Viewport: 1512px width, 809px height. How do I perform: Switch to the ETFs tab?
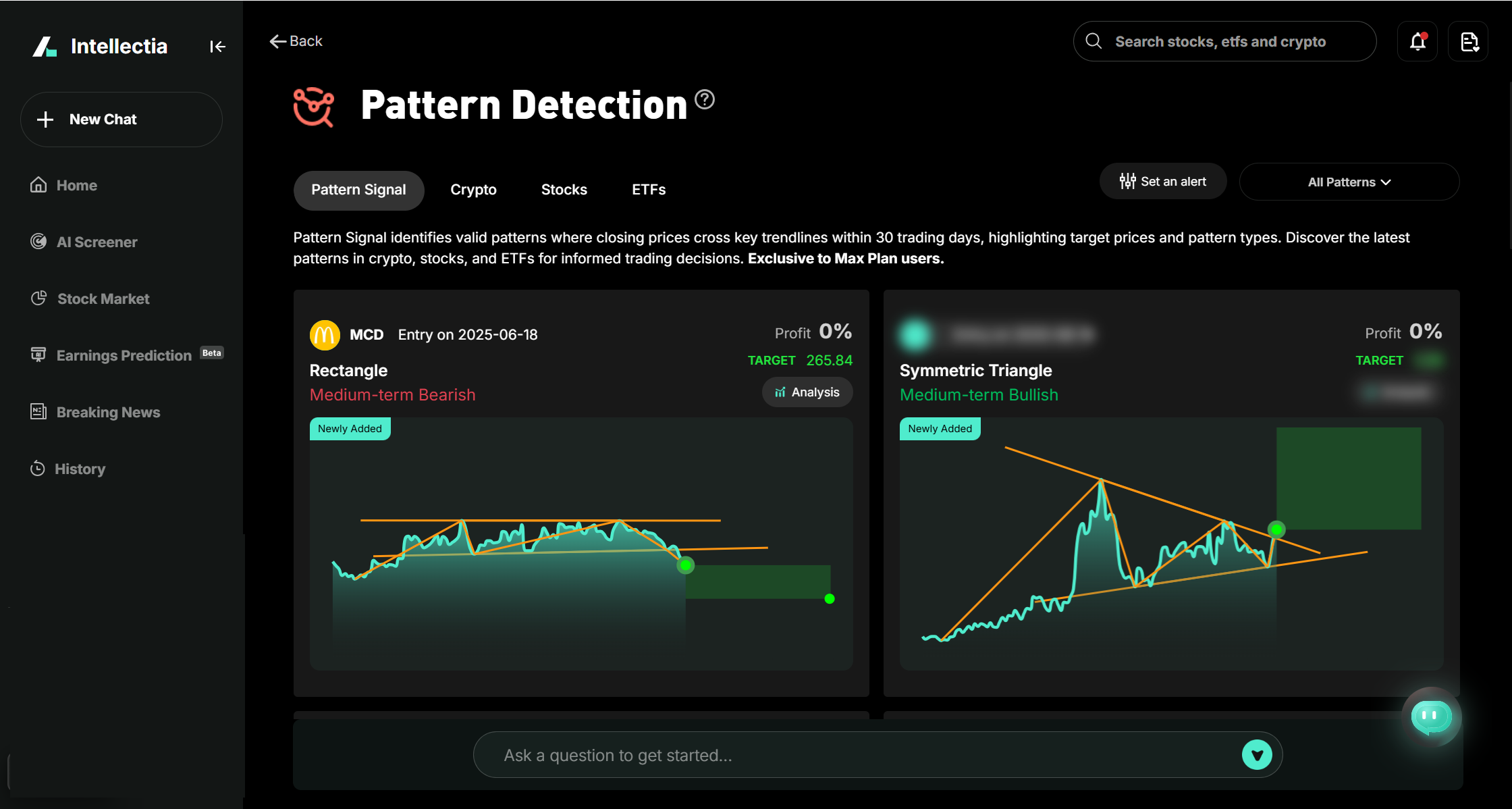click(648, 190)
